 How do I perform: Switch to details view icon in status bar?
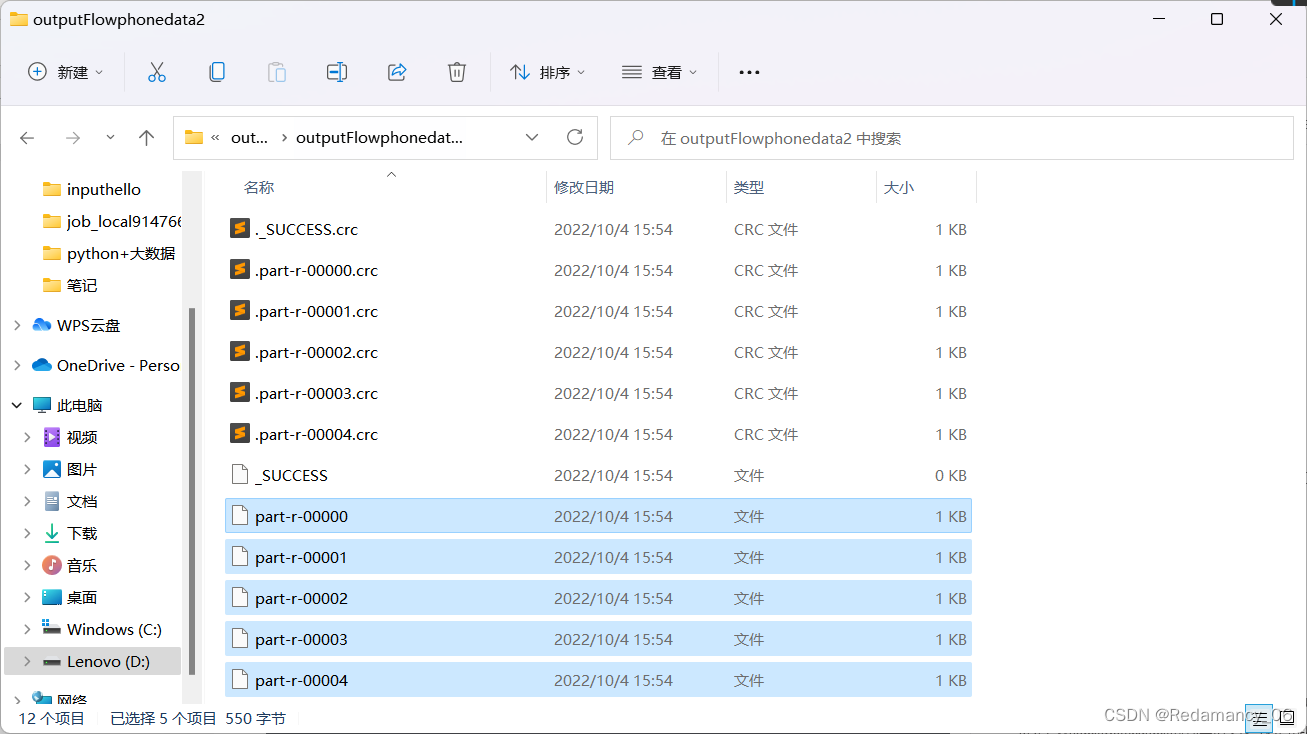tap(1259, 718)
